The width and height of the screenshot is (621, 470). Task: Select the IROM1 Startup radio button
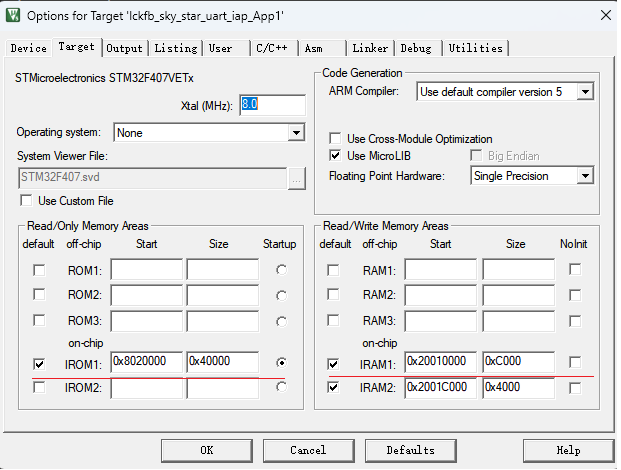[x=281, y=362]
